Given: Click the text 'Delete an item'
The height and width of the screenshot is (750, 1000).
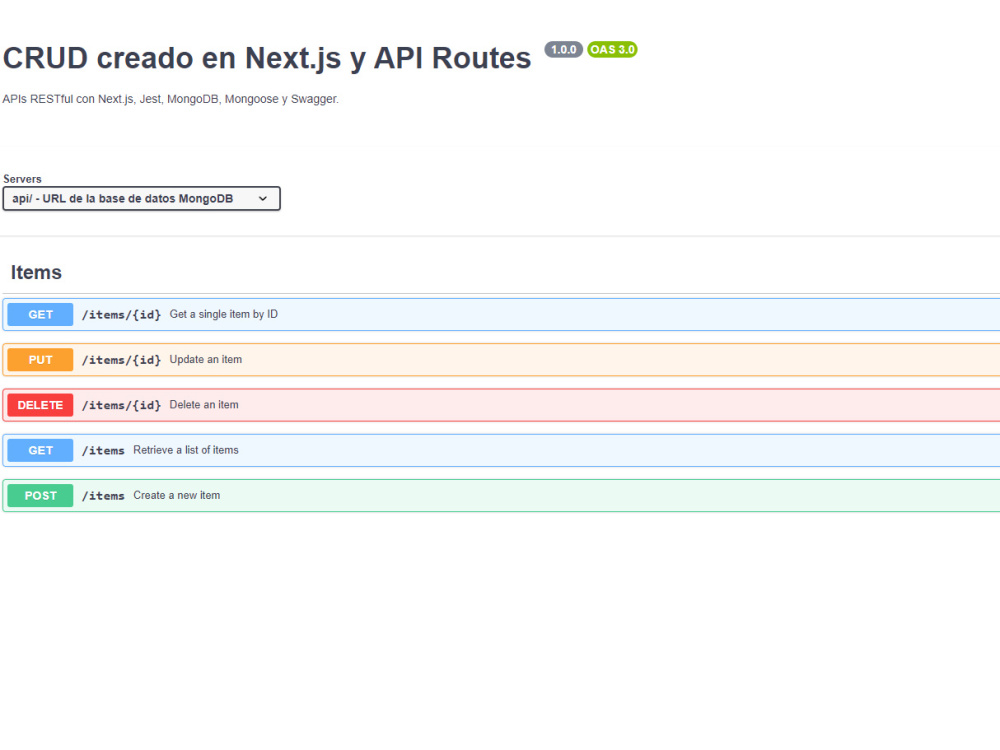Looking at the screenshot, I should [x=204, y=405].
